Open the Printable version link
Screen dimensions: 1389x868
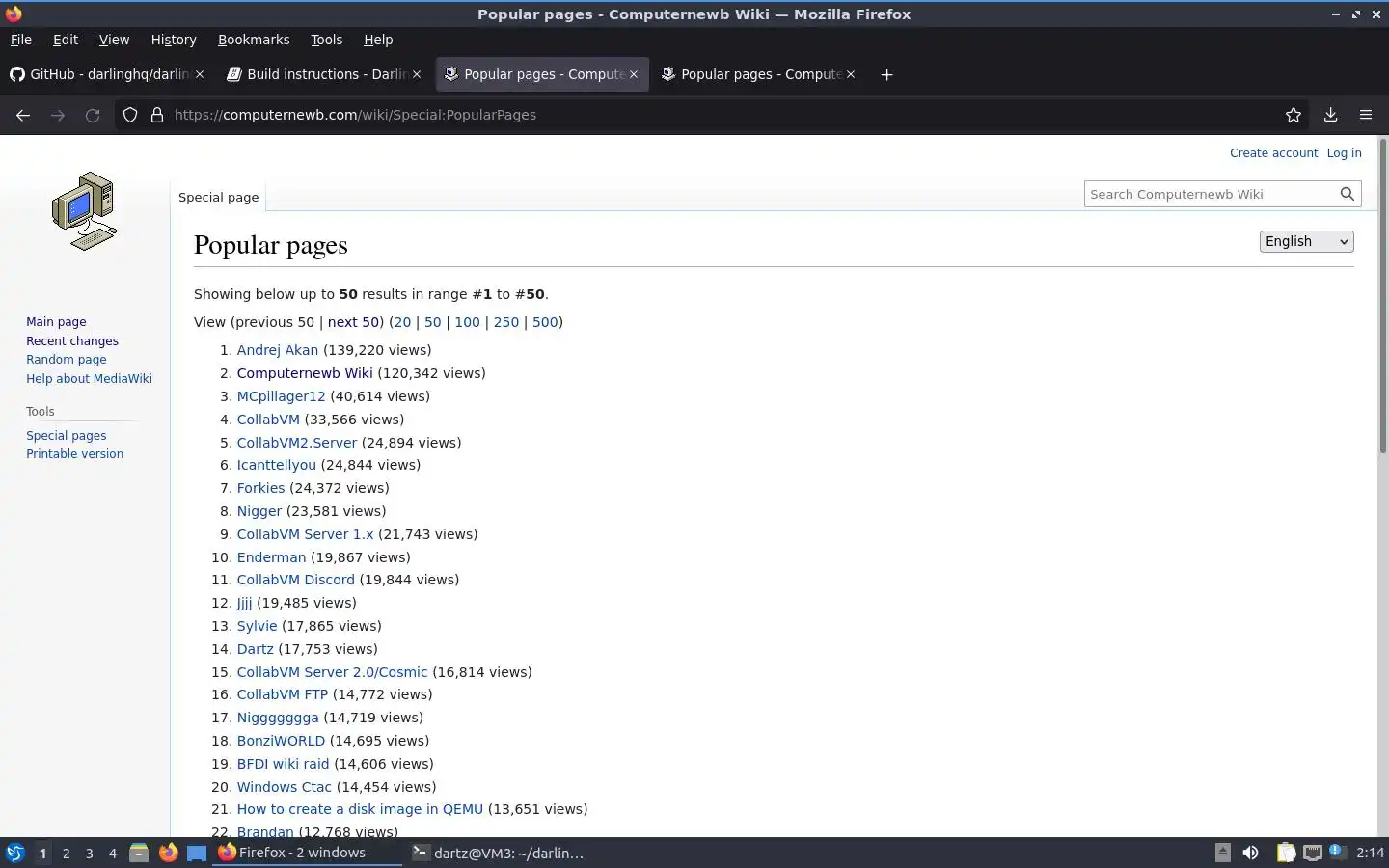tap(74, 454)
